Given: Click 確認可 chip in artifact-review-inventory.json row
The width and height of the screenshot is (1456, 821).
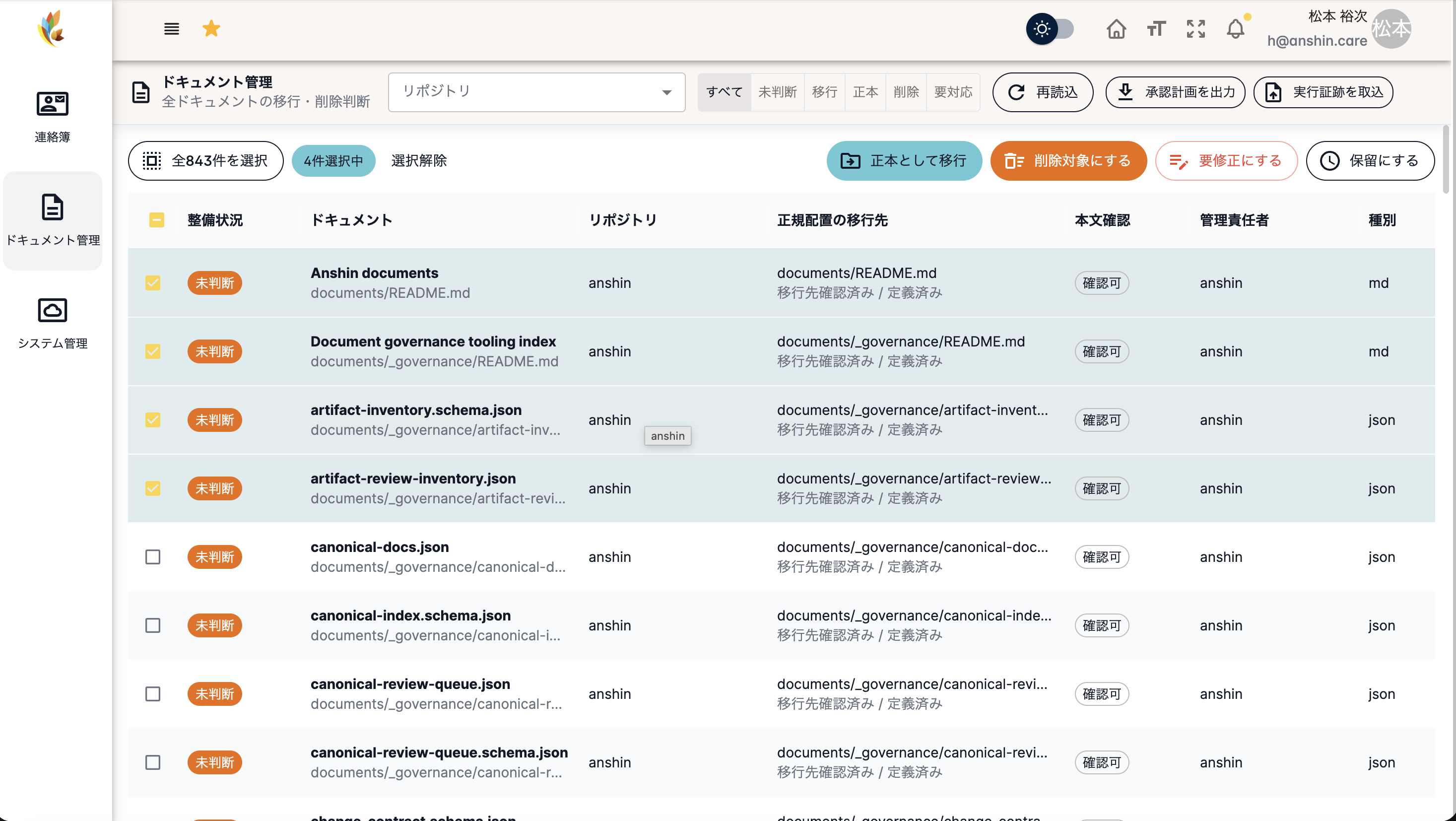Looking at the screenshot, I should pos(1101,488).
